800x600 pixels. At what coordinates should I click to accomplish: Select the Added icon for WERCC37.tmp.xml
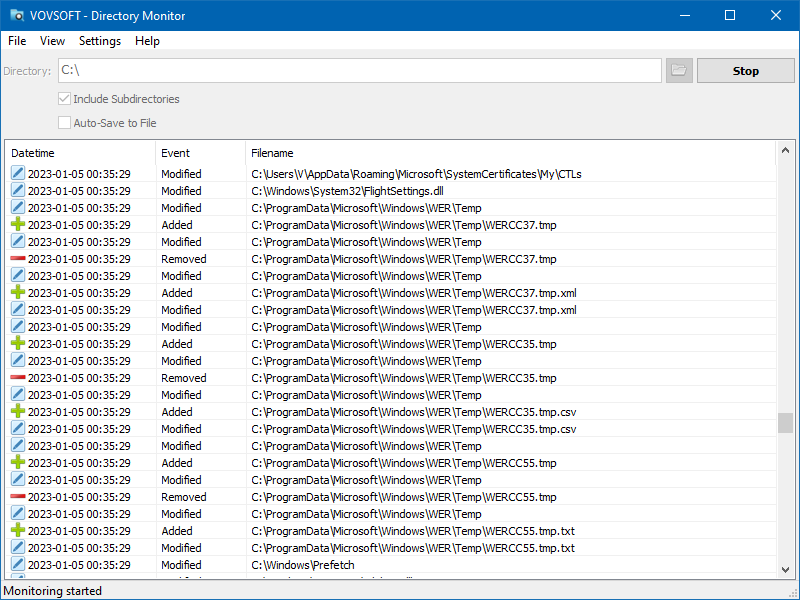[16, 292]
